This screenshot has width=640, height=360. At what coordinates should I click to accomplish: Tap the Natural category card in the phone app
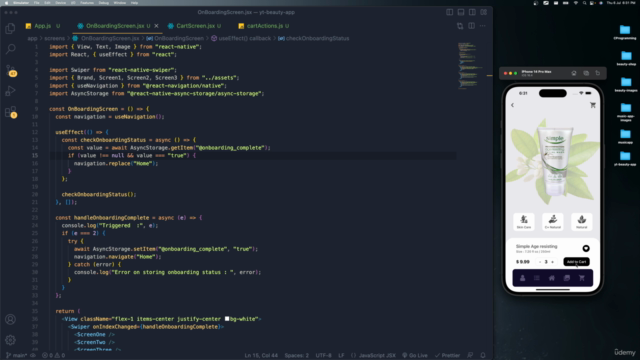[582, 222]
